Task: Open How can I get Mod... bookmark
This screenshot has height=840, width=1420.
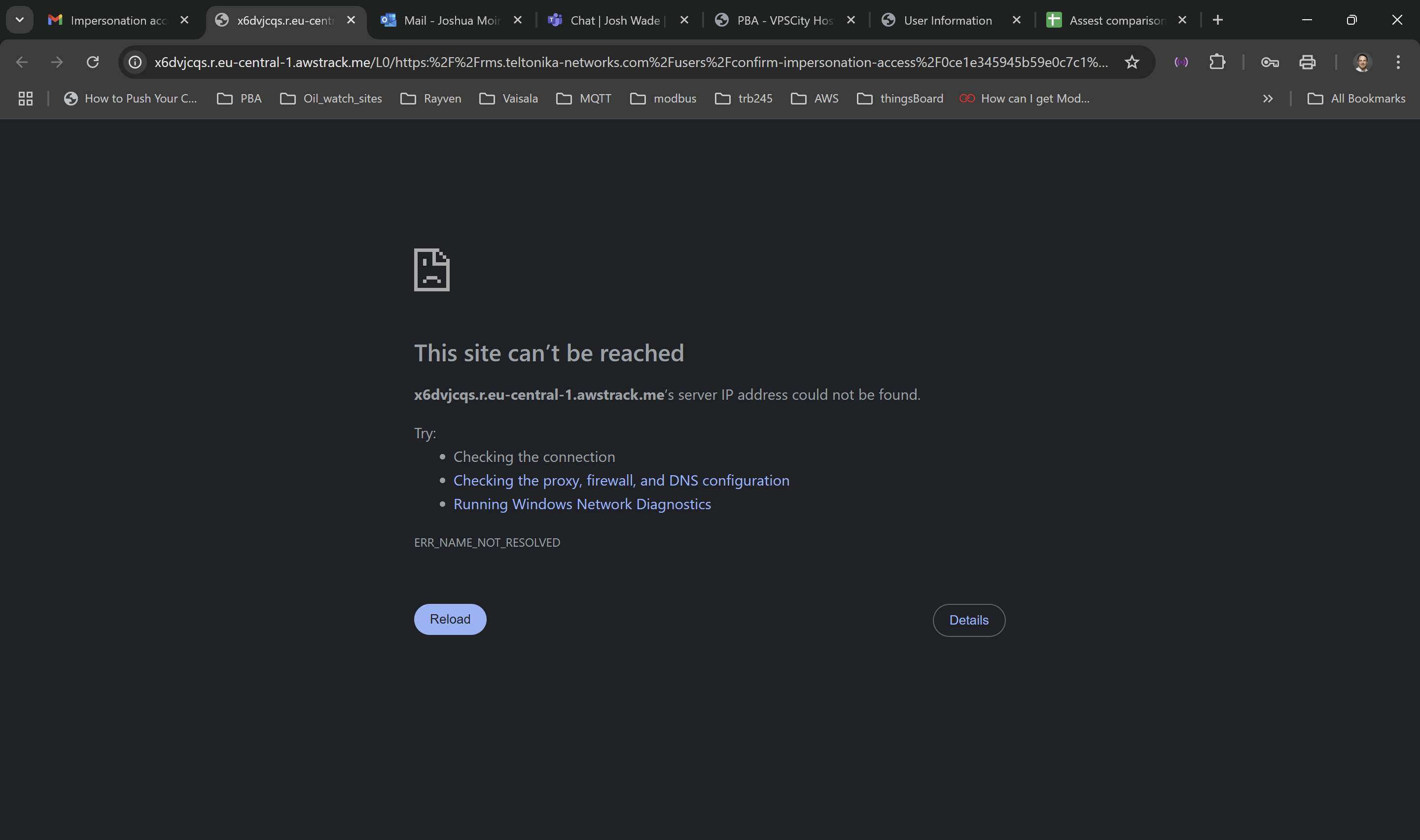Action: (1025, 99)
